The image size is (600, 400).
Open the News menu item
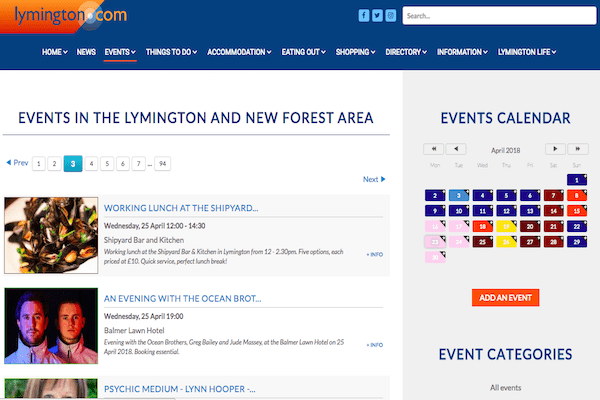(86, 52)
